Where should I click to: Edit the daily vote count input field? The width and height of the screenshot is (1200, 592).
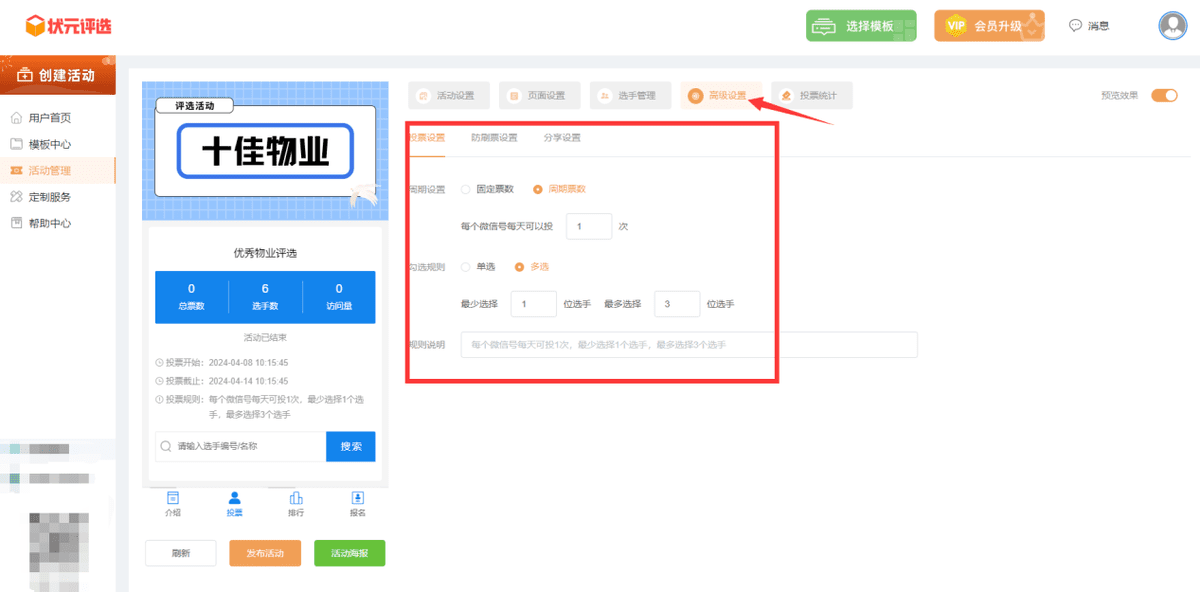coord(588,226)
